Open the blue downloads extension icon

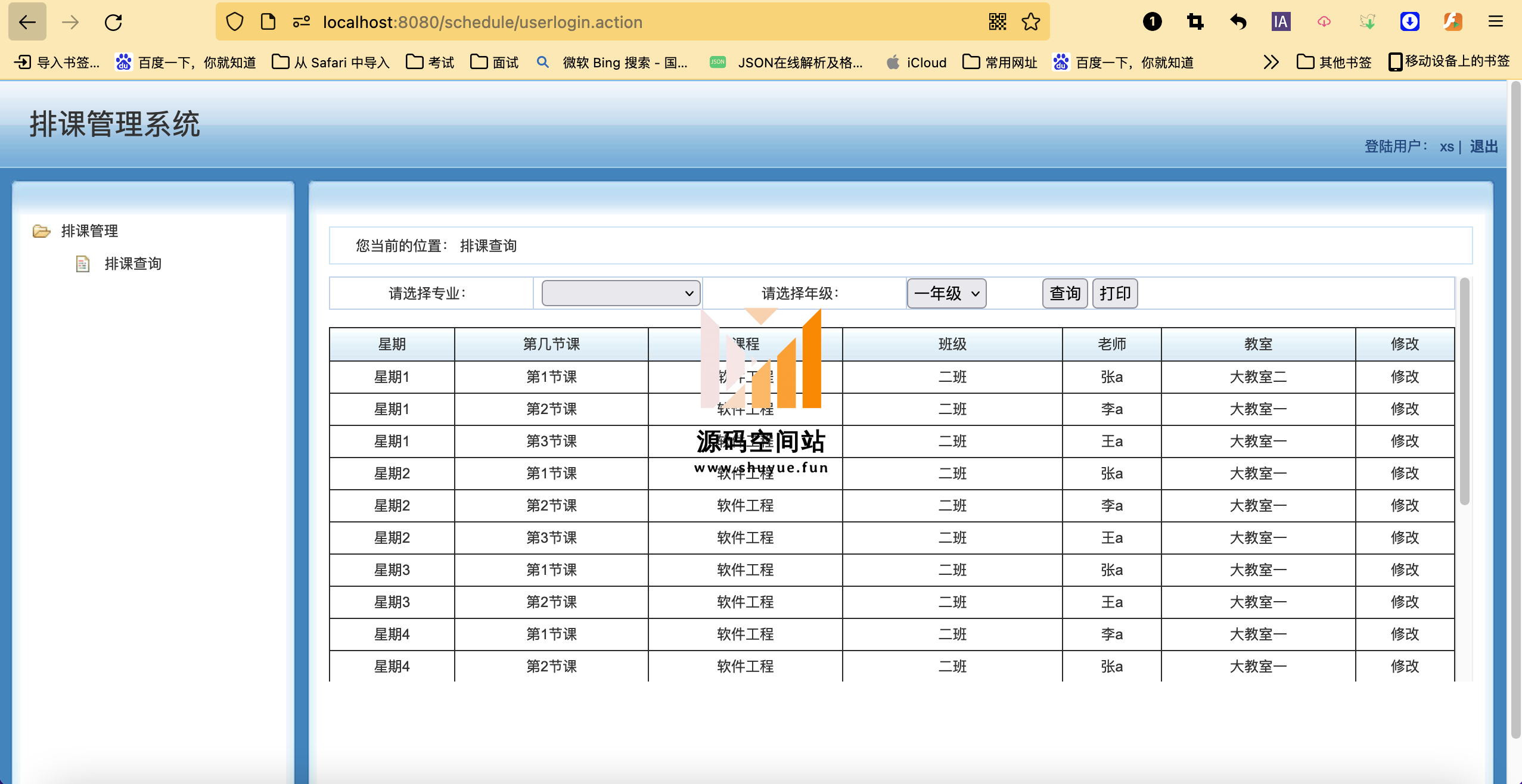(1410, 22)
